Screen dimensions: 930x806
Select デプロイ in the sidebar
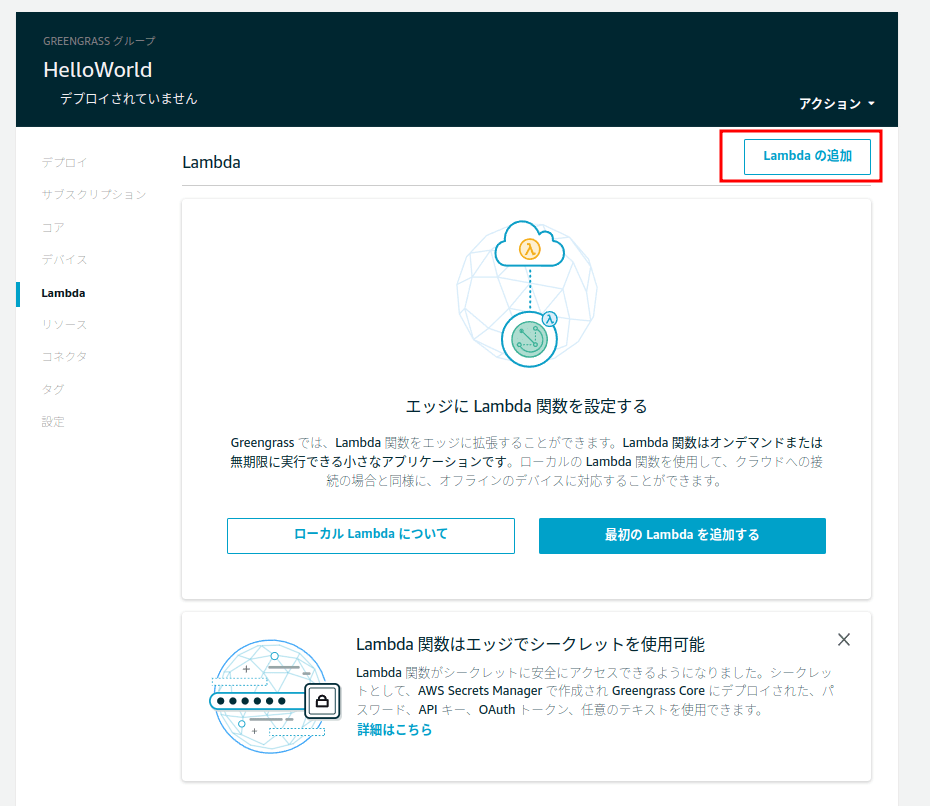coord(64,163)
